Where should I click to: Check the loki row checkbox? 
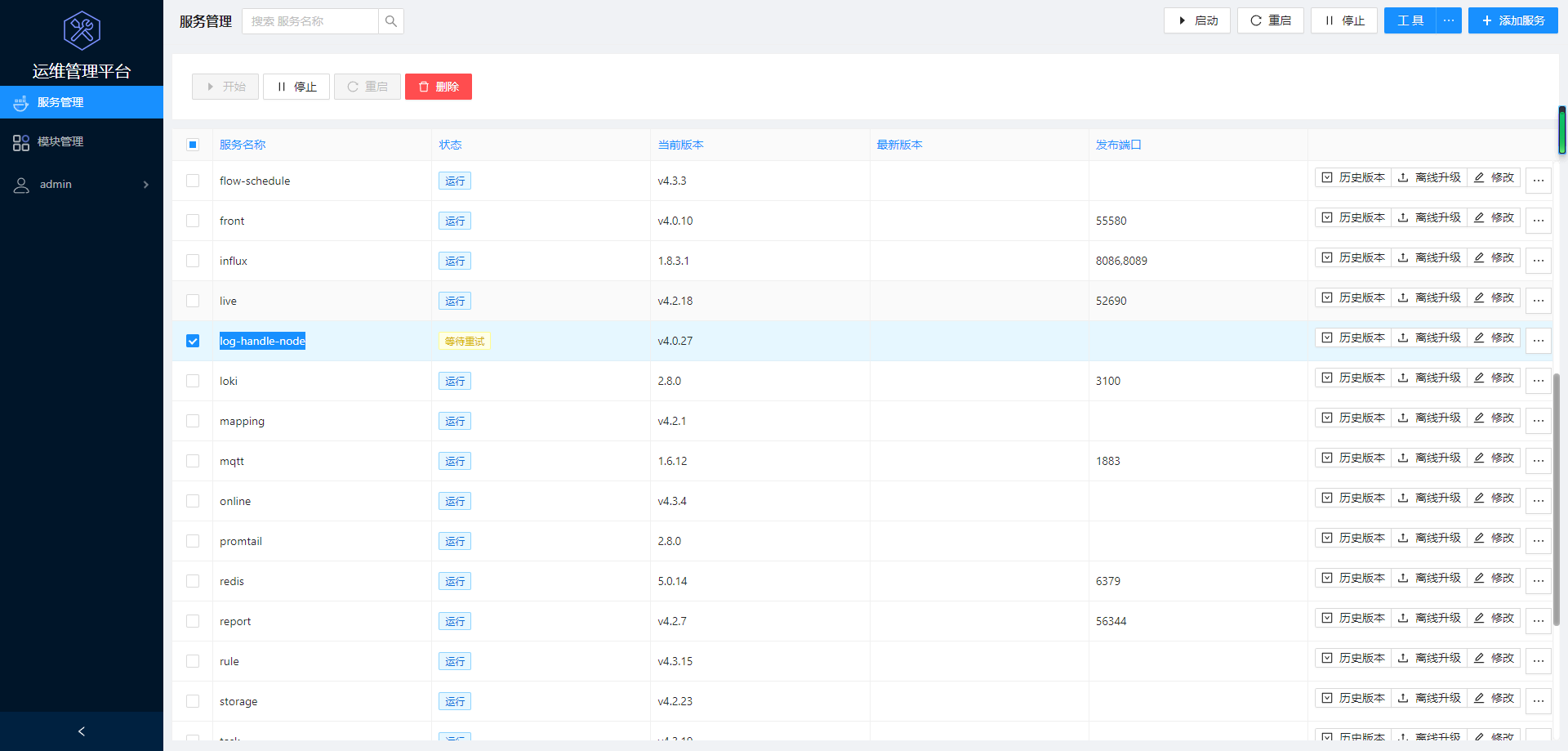193,381
